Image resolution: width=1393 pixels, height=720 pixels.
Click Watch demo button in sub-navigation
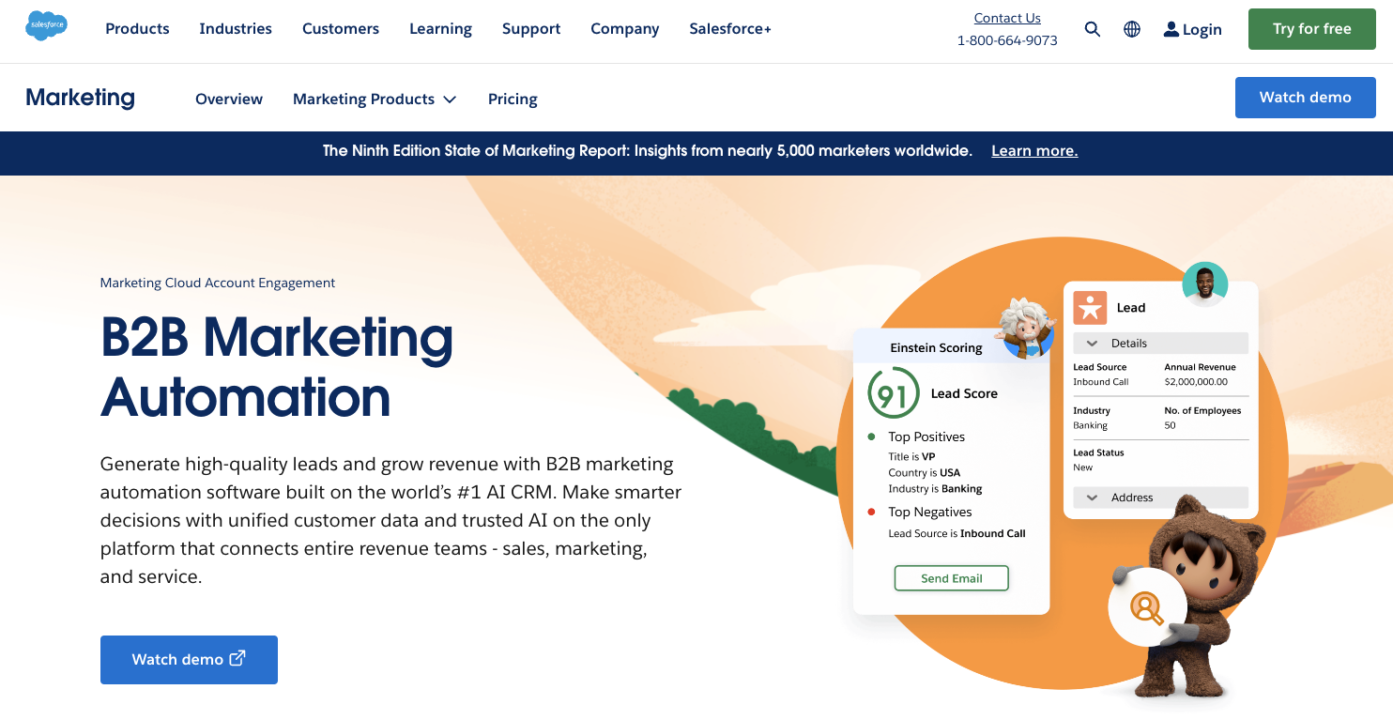pyautogui.click(x=1305, y=97)
